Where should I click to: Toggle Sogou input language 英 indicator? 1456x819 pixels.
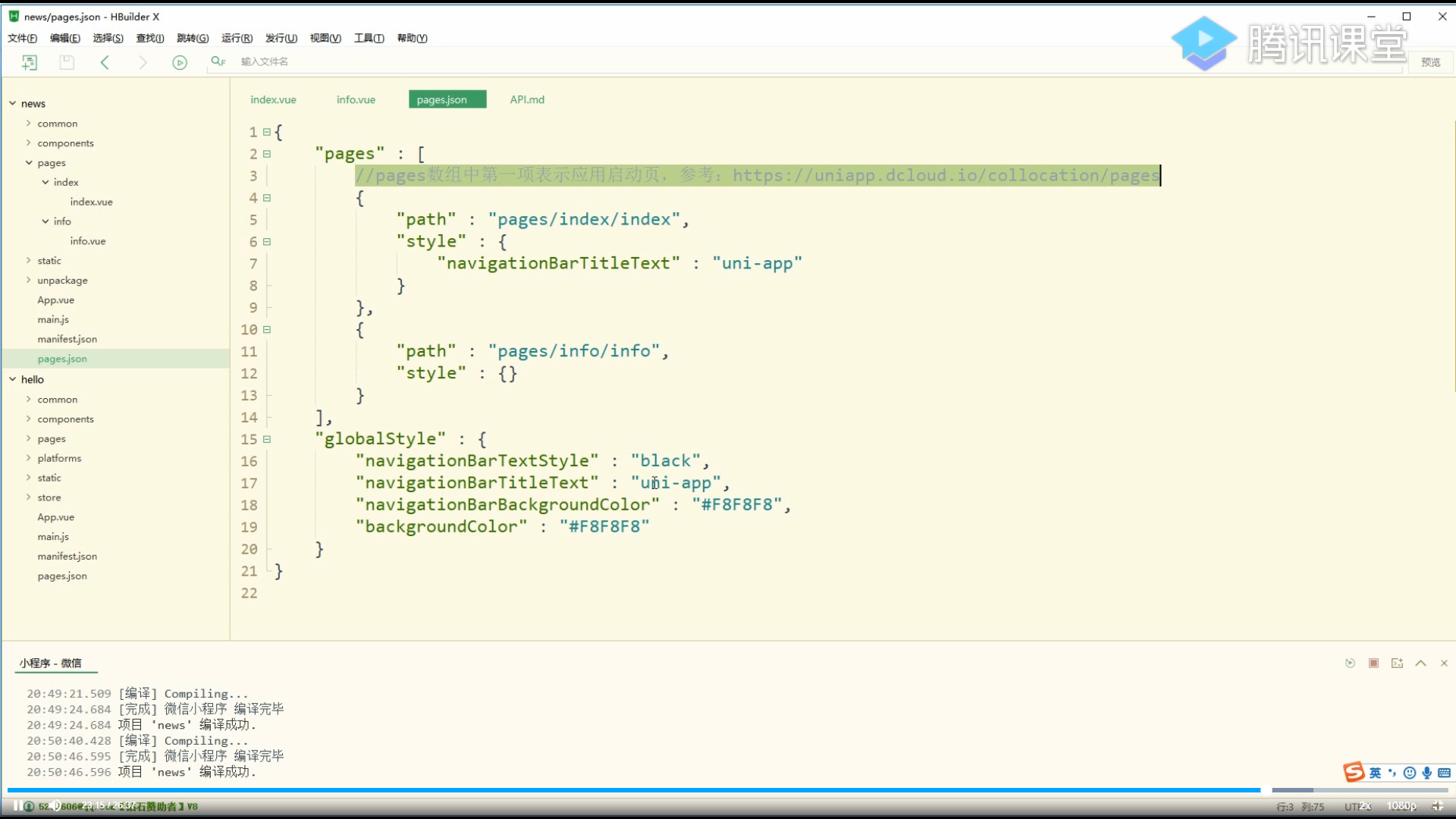point(1375,773)
